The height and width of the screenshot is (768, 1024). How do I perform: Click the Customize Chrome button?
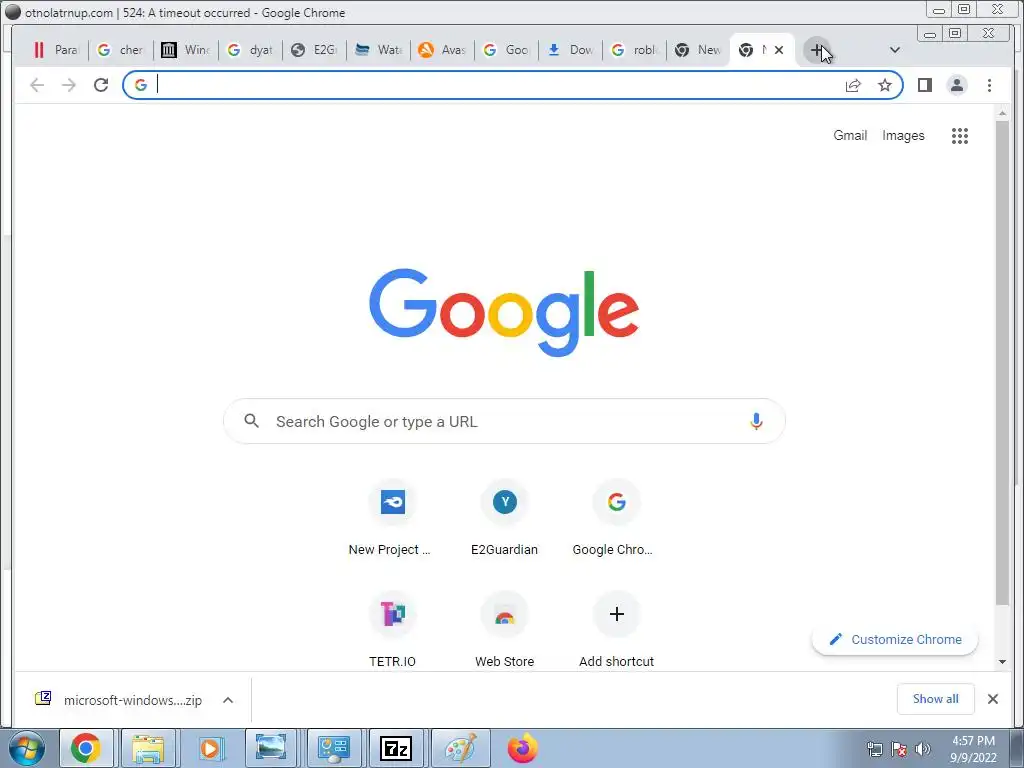895,639
